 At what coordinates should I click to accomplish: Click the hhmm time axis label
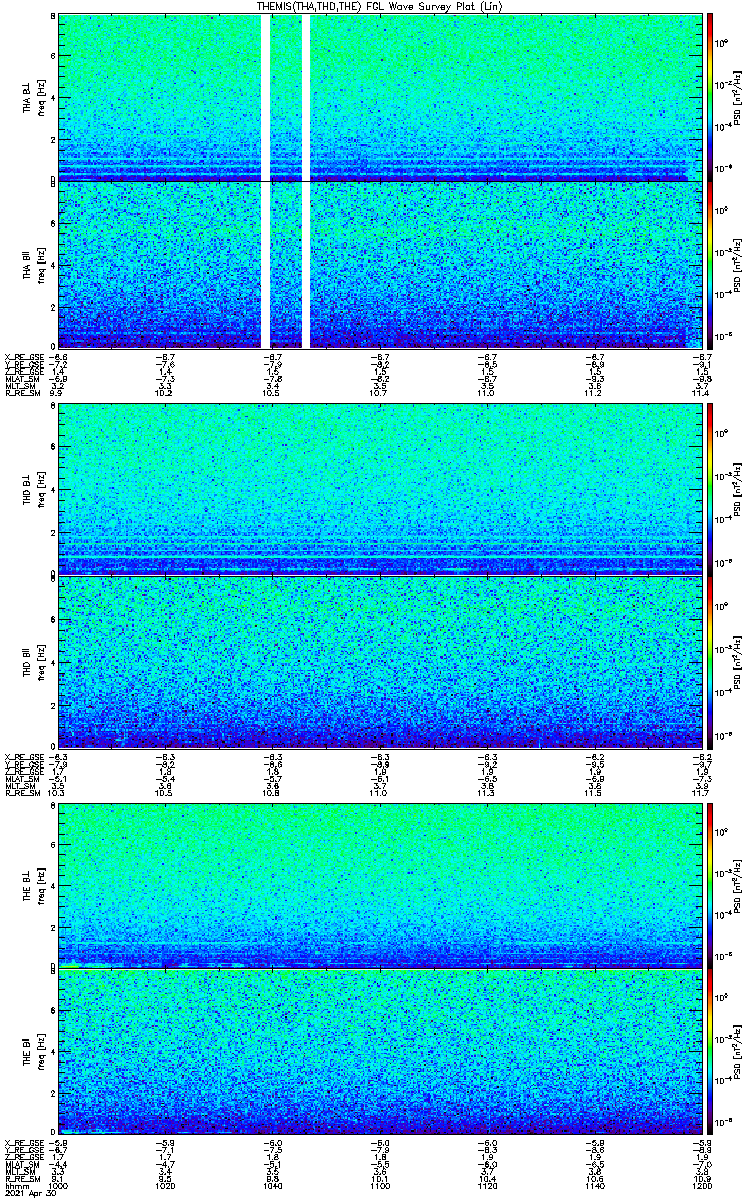[x=15, y=1185]
